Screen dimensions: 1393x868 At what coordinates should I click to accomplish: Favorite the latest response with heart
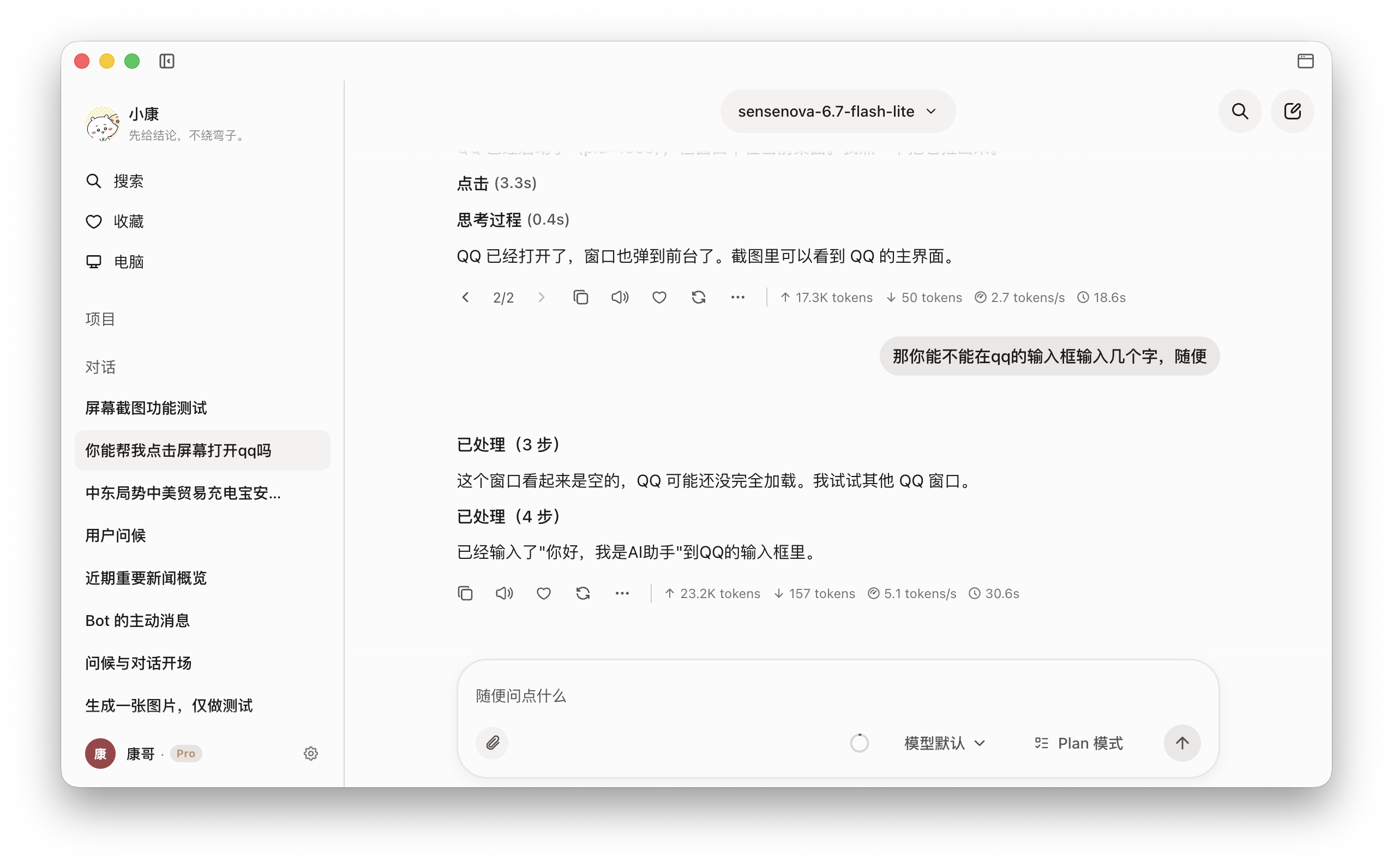point(544,593)
